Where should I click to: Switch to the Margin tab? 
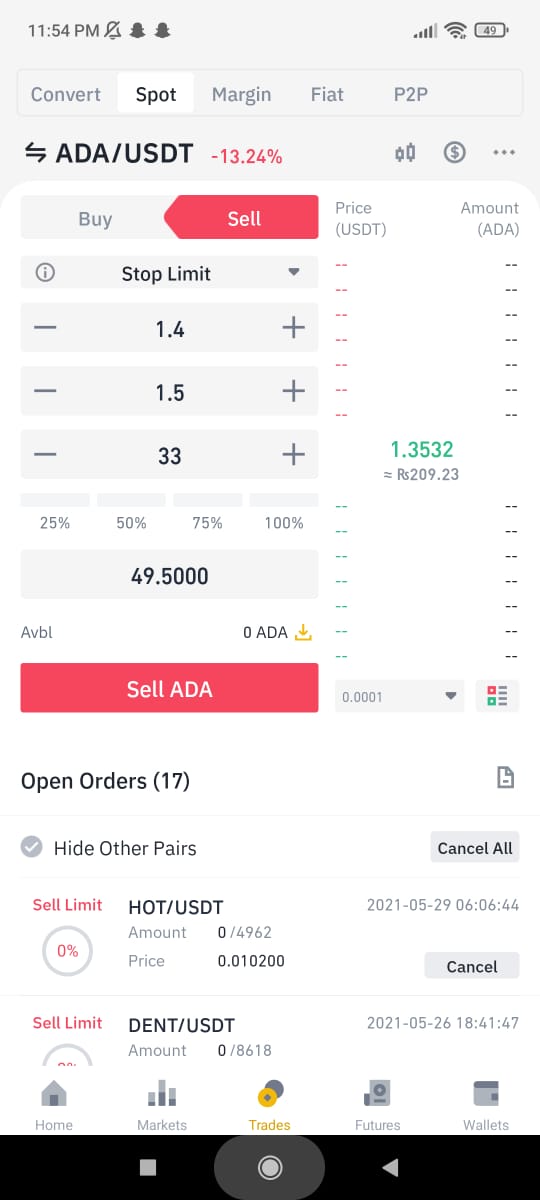241,95
